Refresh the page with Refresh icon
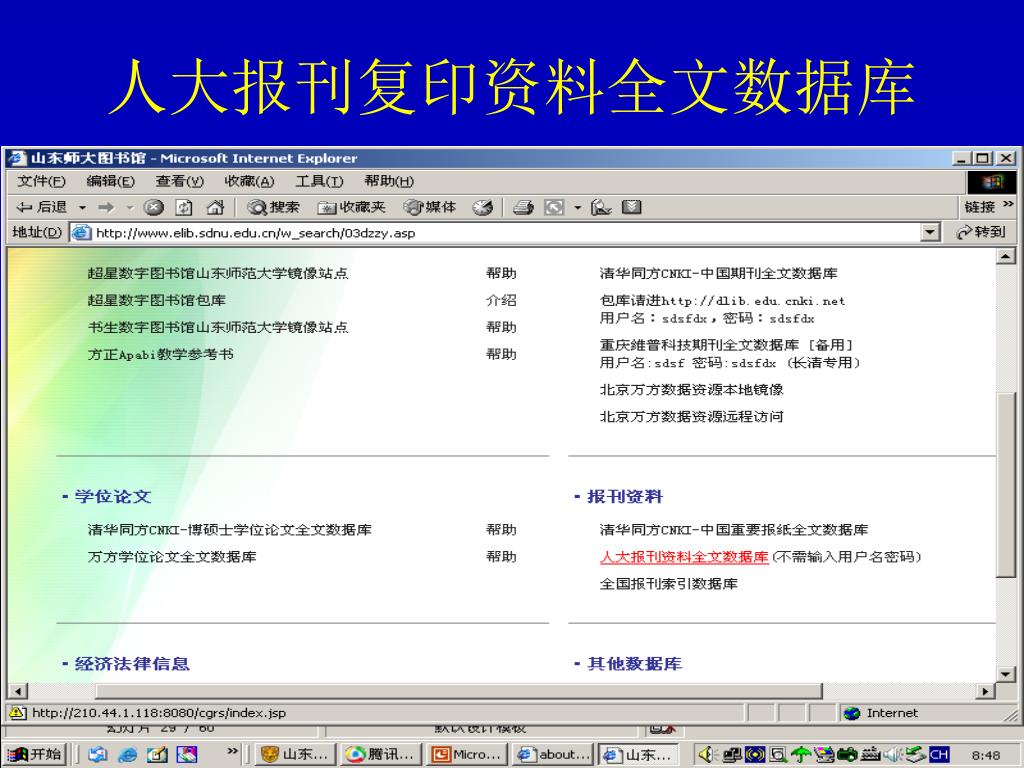Viewport: 1024px width, 768px height. (184, 208)
